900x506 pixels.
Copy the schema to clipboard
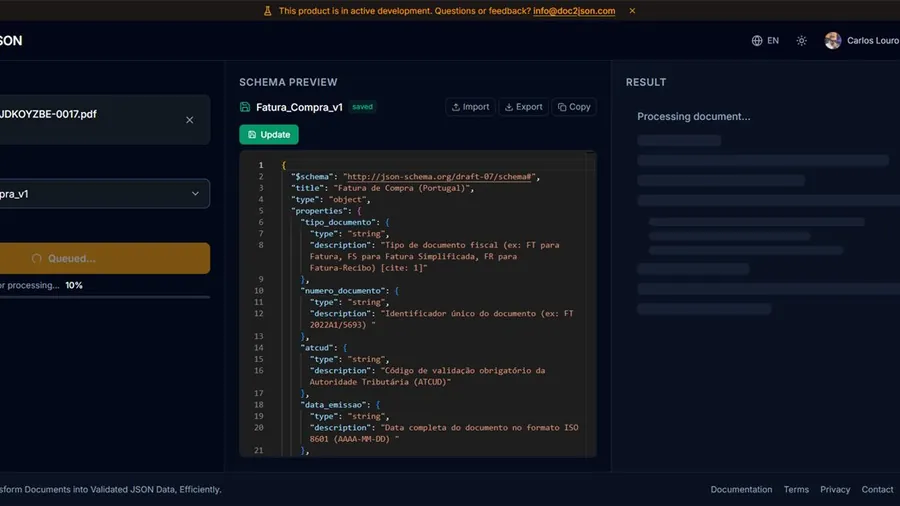tap(574, 107)
